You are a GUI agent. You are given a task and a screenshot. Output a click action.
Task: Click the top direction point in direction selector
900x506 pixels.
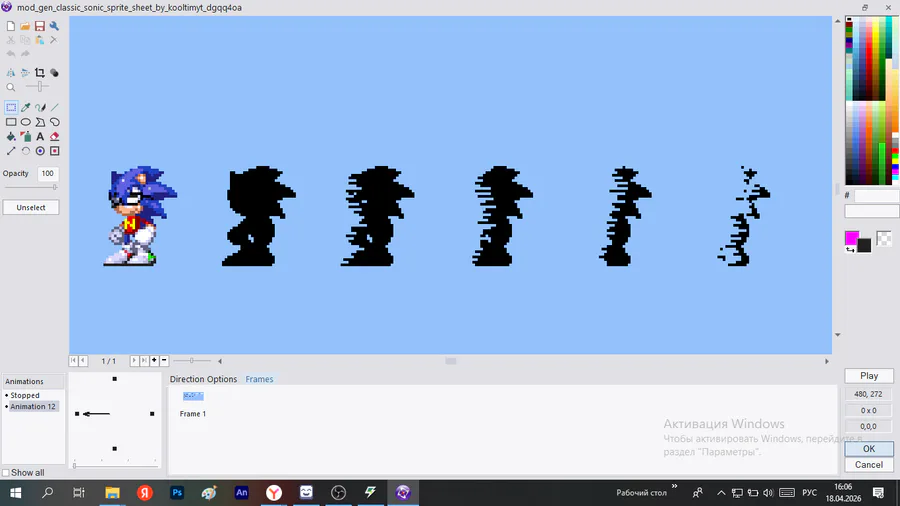pyautogui.click(x=115, y=379)
